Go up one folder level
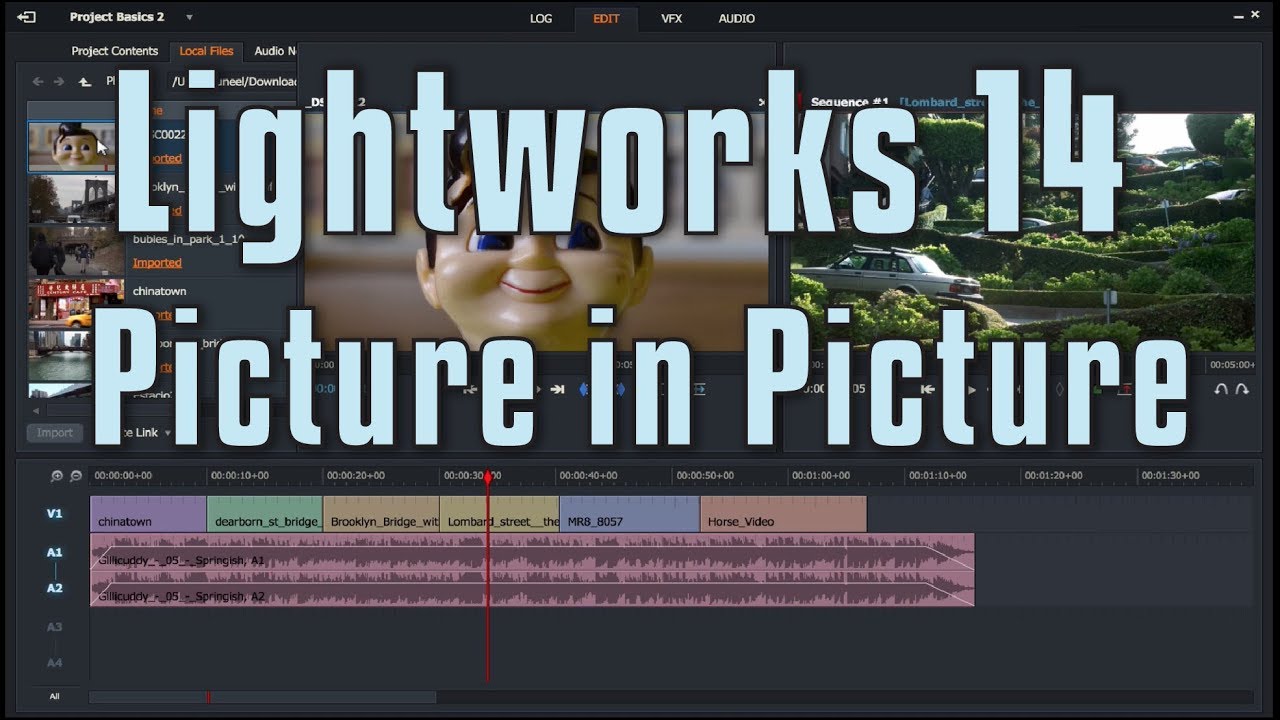Screen dimensions: 1280x720 (85, 82)
